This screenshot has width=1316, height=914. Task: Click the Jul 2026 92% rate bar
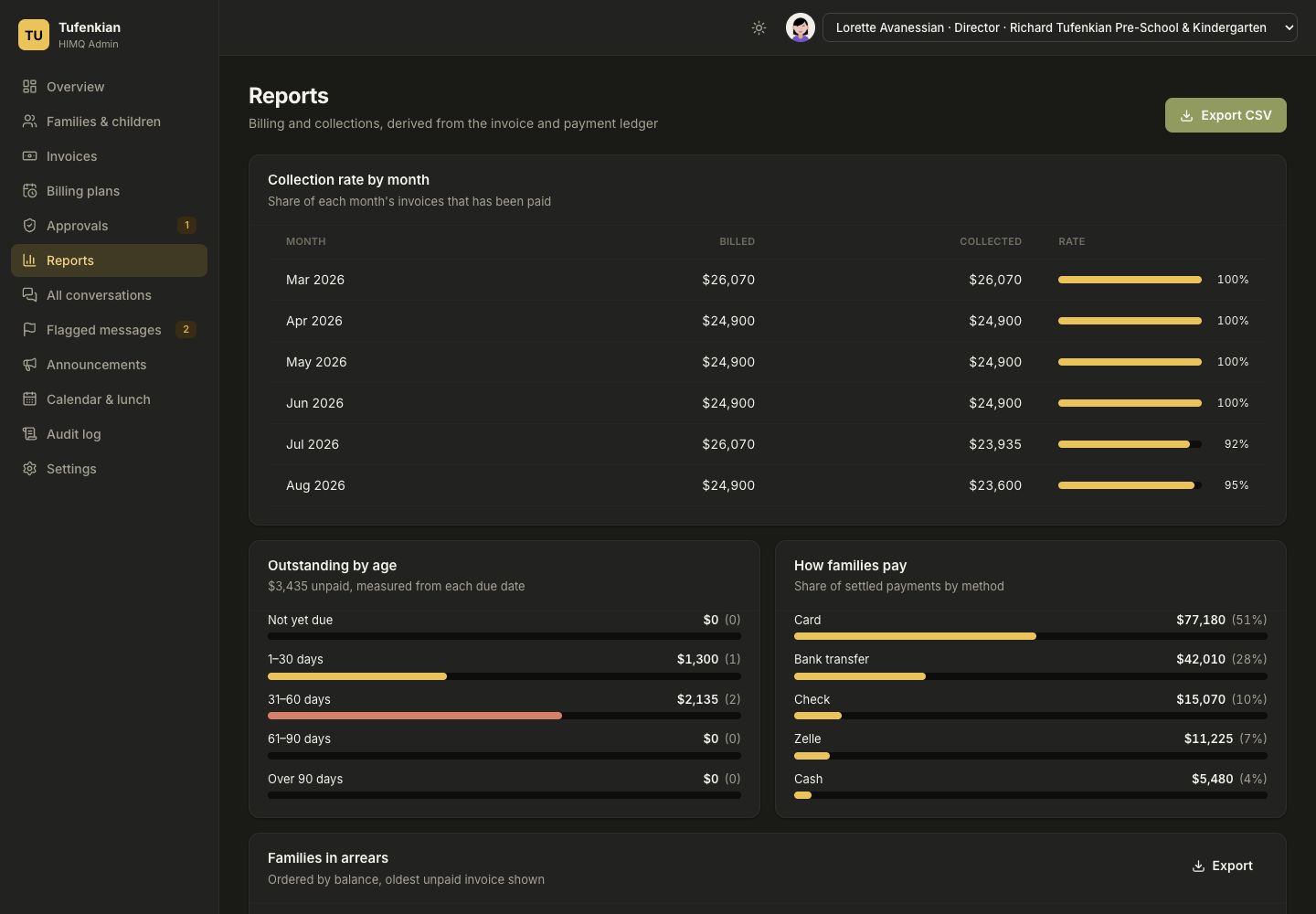click(1130, 444)
